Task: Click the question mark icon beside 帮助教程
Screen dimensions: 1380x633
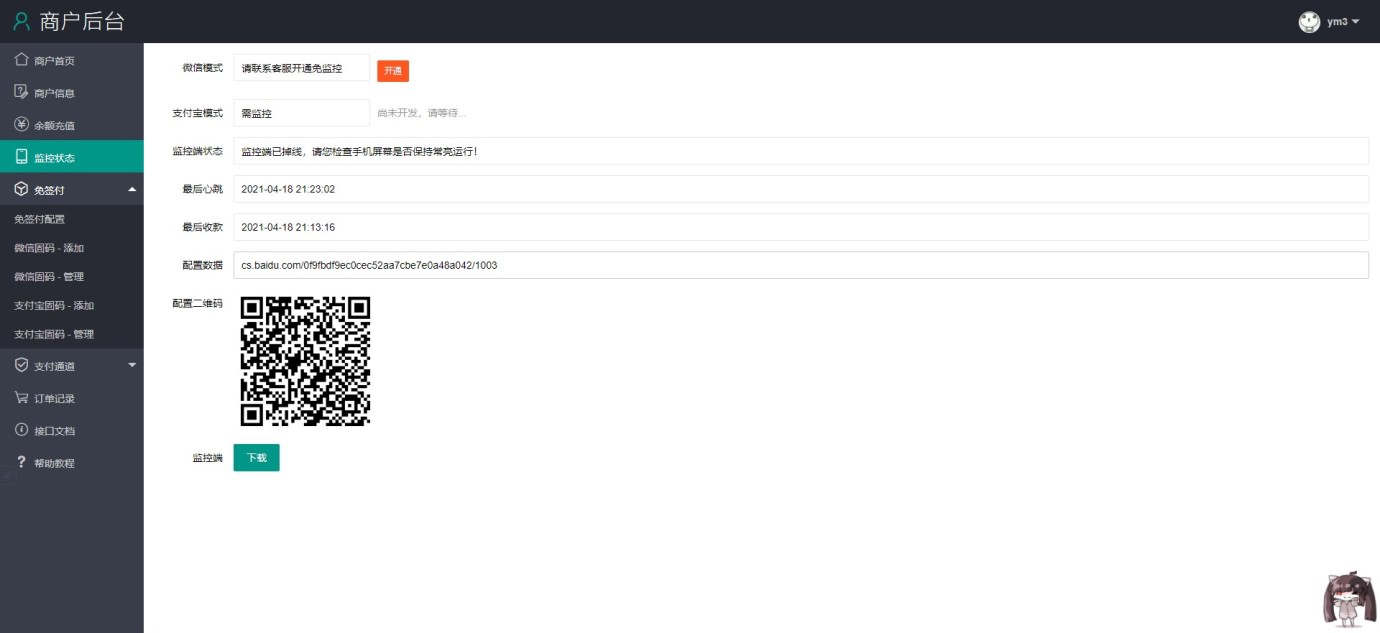Action: pyautogui.click(x=21, y=462)
